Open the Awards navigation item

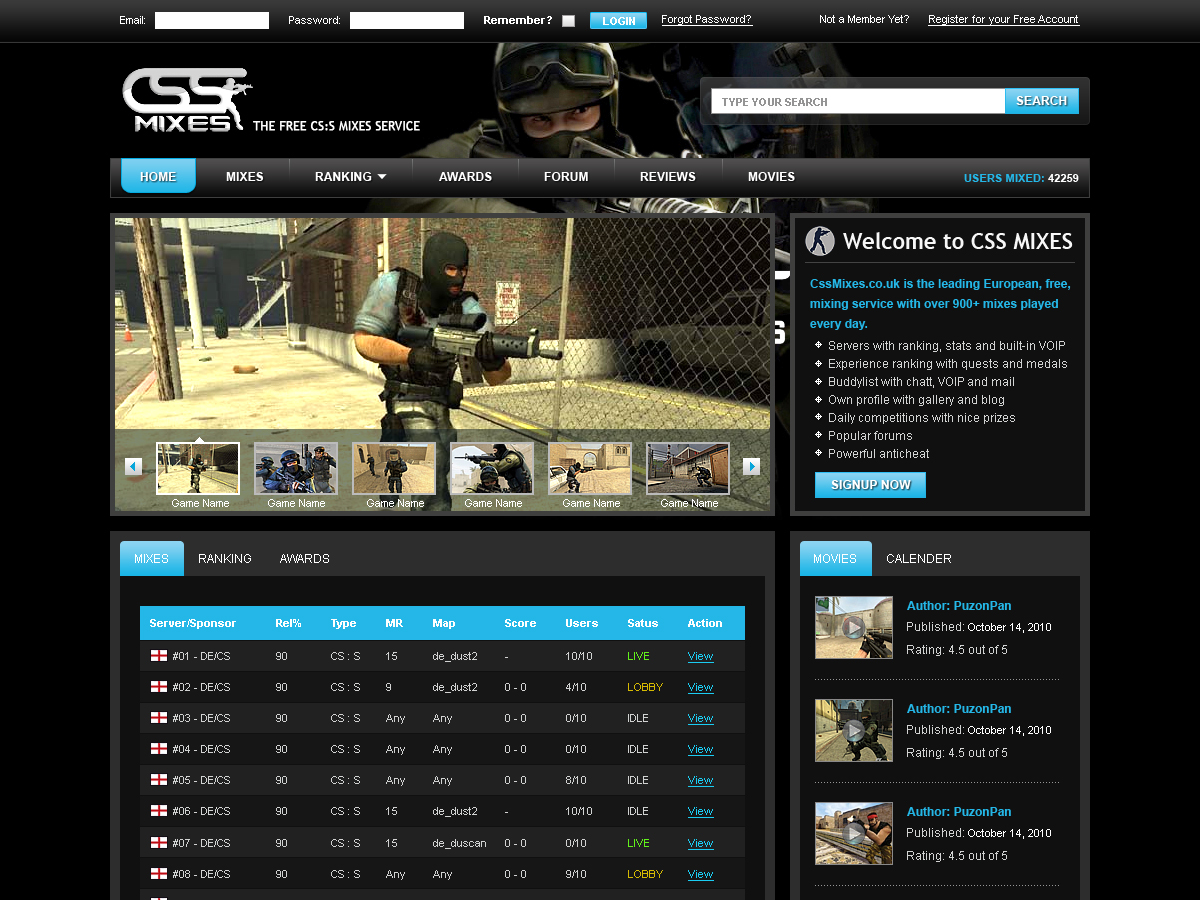click(465, 177)
